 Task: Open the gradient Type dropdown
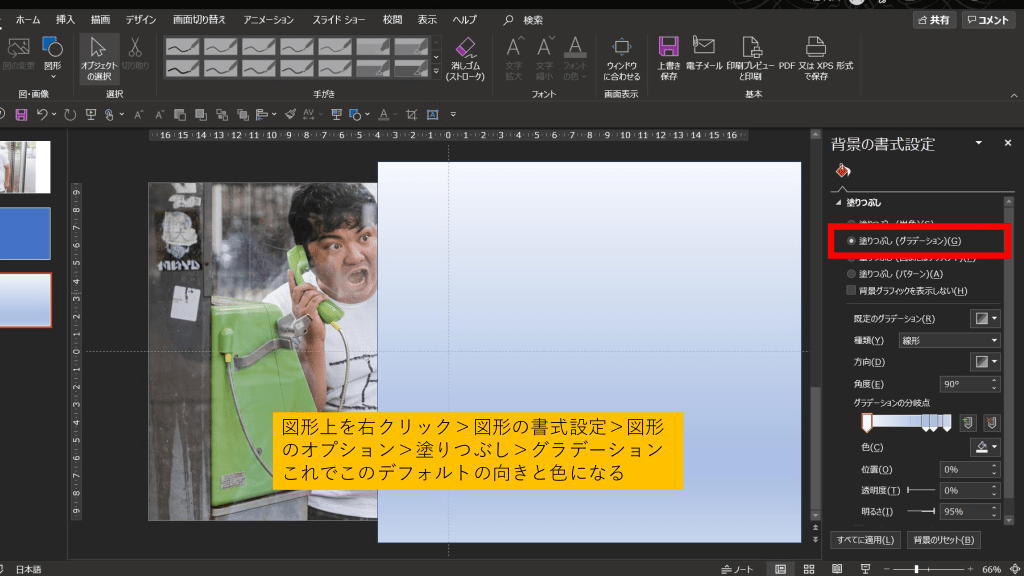[949, 340]
